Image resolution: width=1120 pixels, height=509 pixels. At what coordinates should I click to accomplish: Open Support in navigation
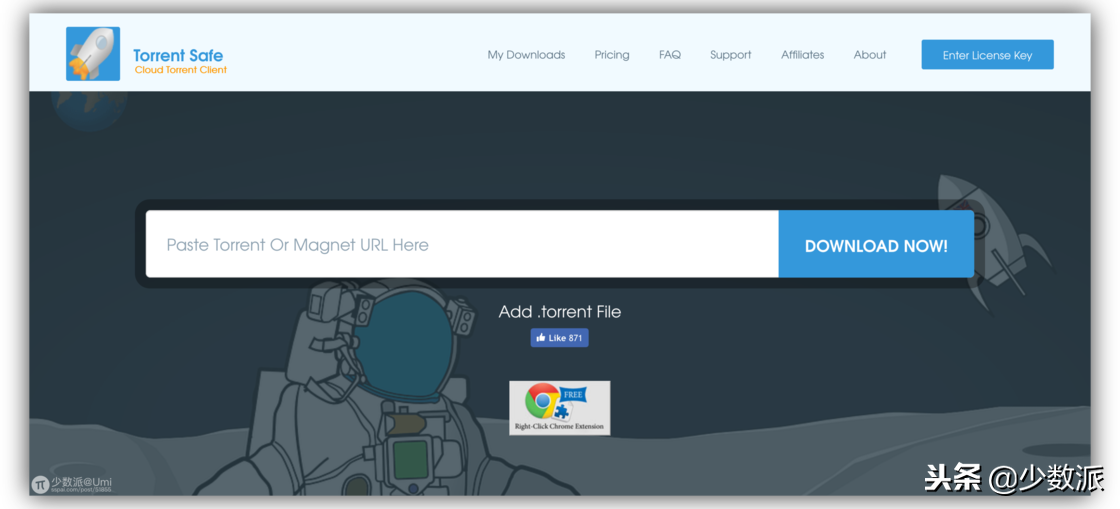[x=731, y=55]
